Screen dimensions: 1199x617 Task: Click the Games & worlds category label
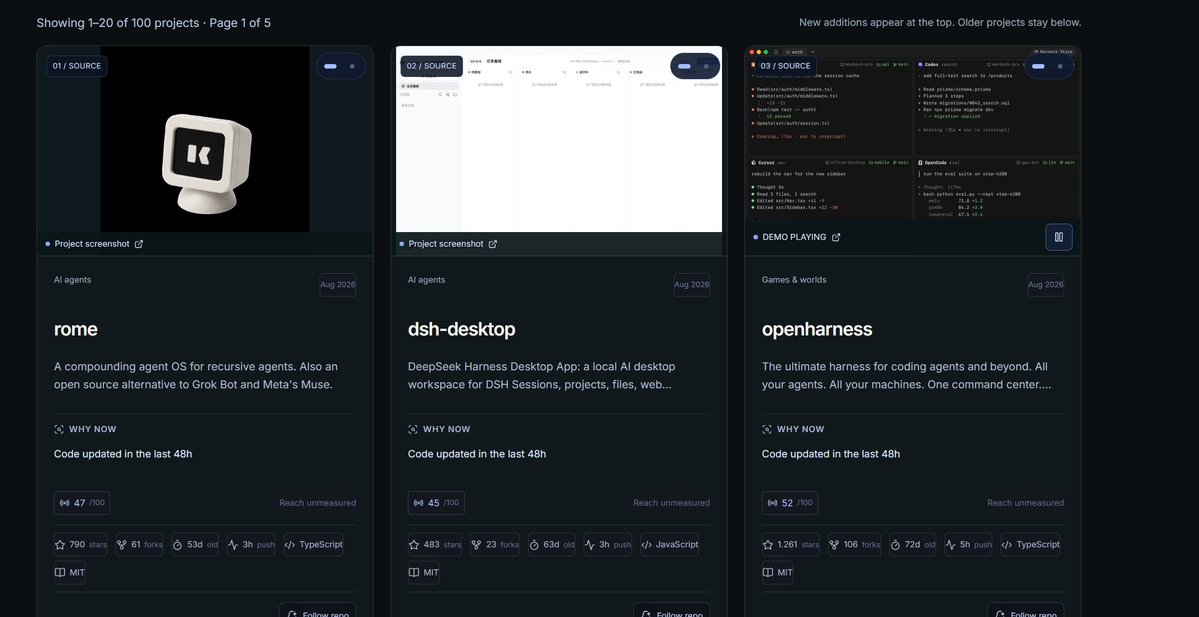click(794, 280)
